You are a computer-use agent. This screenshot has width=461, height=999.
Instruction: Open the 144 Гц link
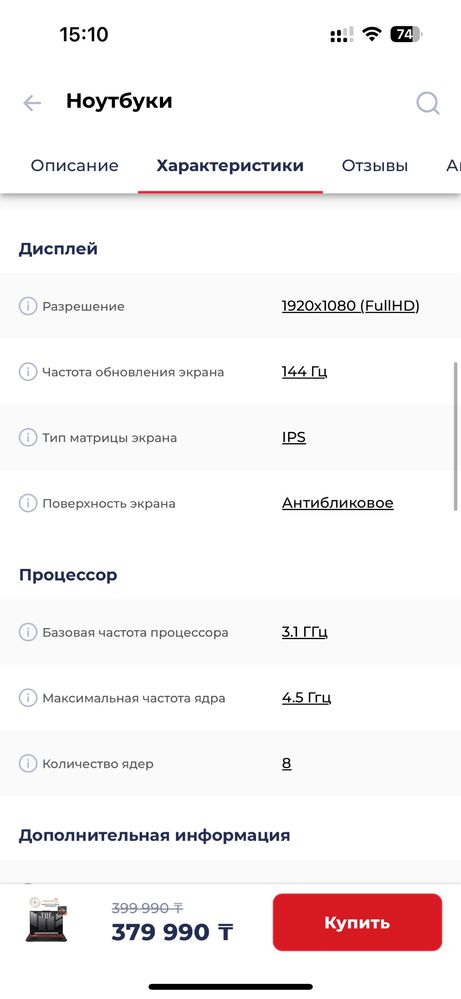pos(304,372)
